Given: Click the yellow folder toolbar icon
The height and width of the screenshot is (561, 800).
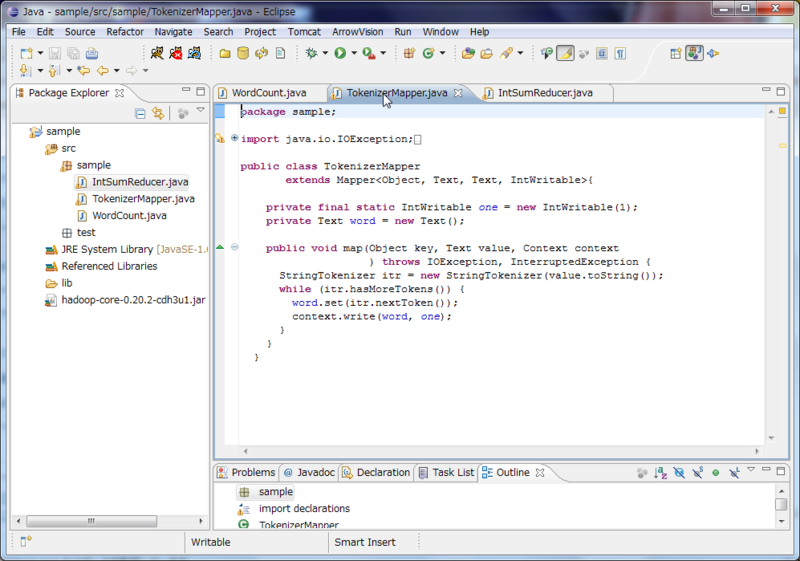Looking at the screenshot, I should pyautogui.click(x=225, y=53).
